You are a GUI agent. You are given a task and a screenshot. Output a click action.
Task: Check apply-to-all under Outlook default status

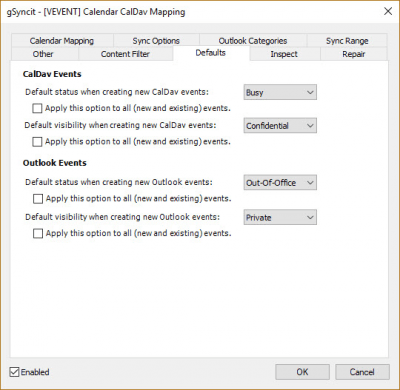[x=38, y=199]
